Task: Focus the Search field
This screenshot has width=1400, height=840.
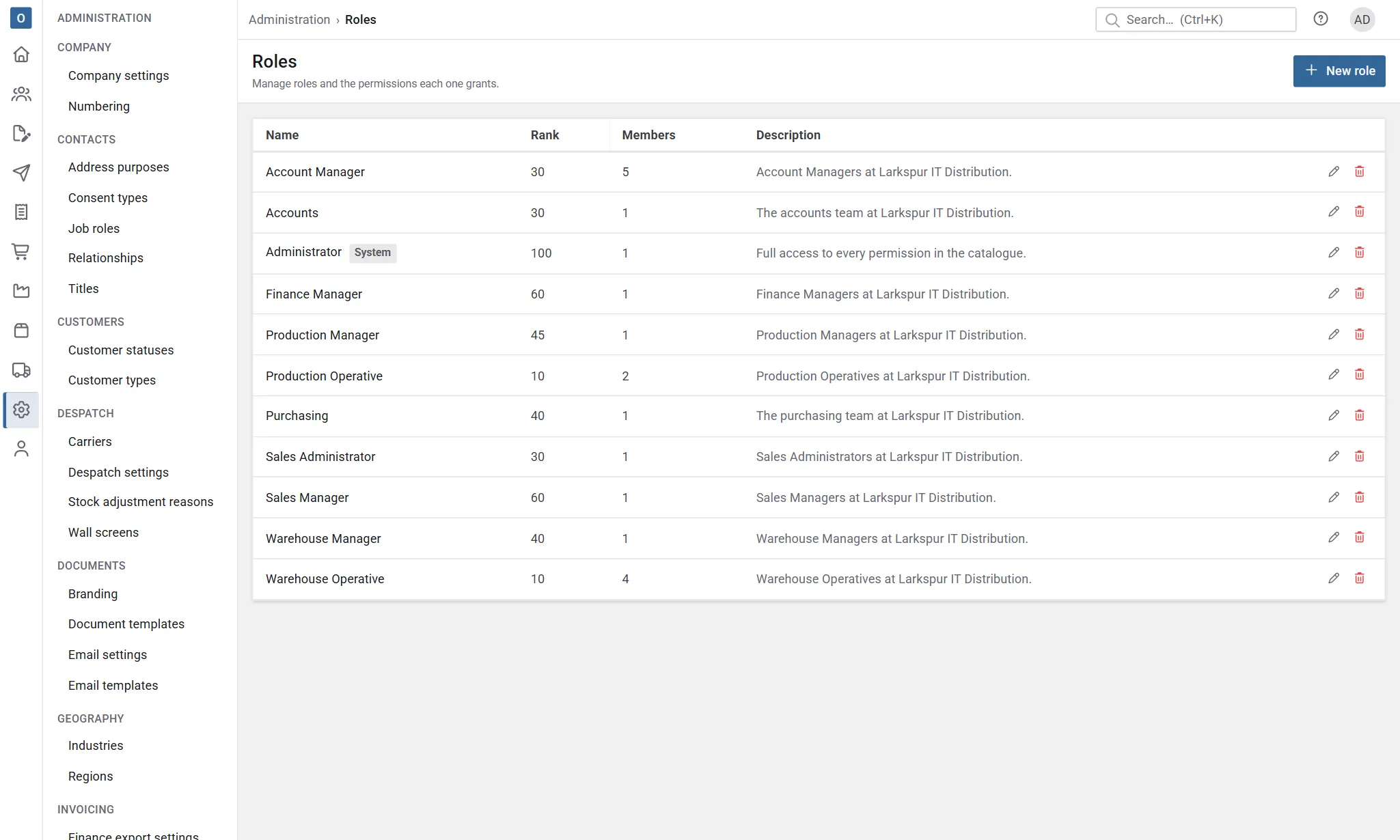Action: [1195, 19]
